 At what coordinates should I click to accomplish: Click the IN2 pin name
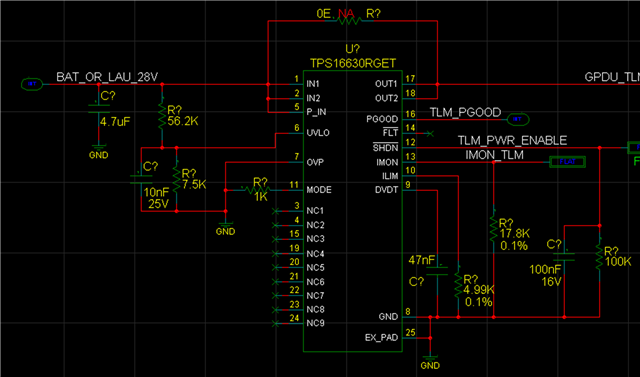pos(313,98)
